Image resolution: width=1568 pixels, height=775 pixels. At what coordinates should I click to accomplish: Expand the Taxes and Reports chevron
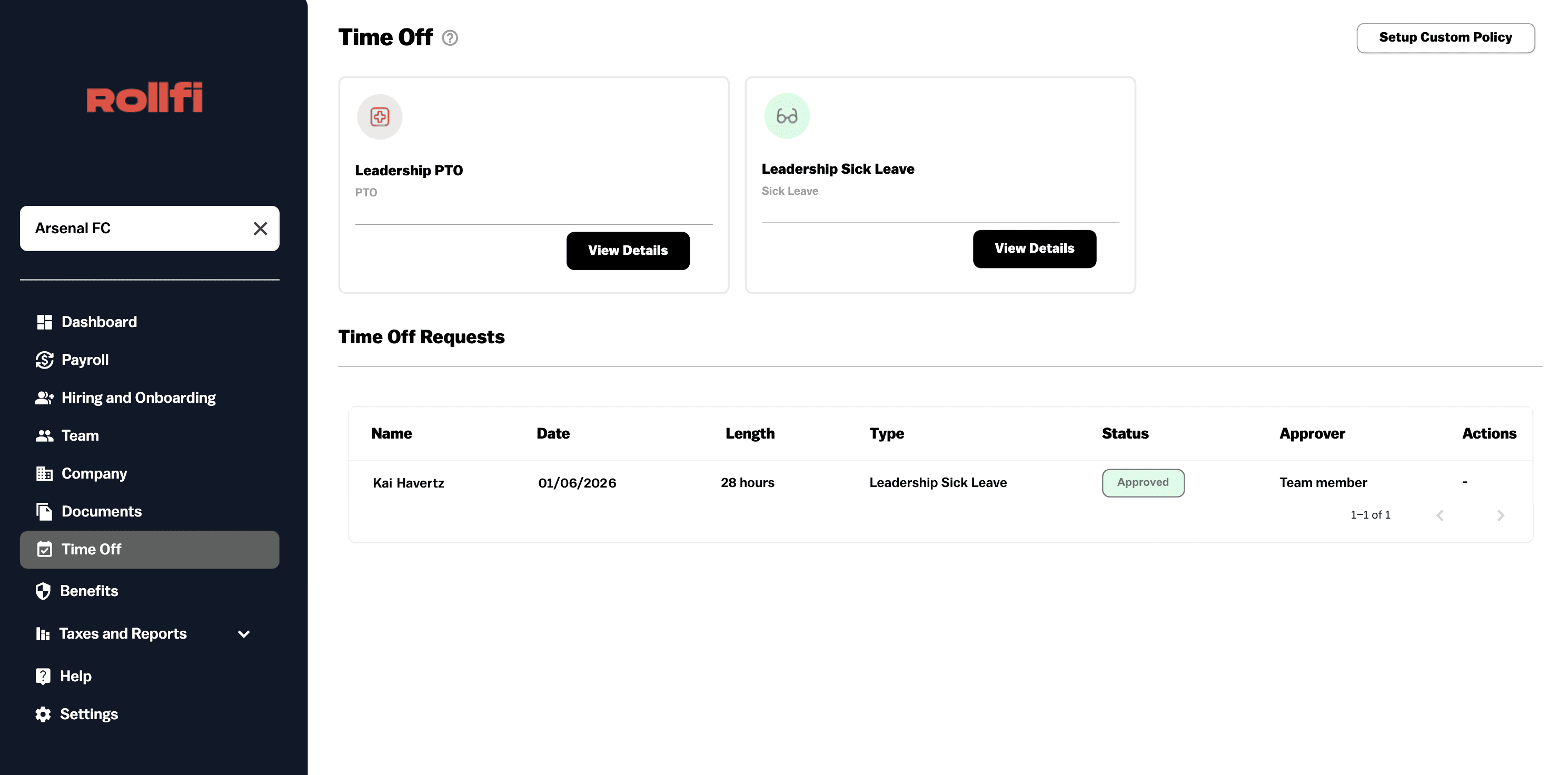pyautogui.click(x=243, y=634)
